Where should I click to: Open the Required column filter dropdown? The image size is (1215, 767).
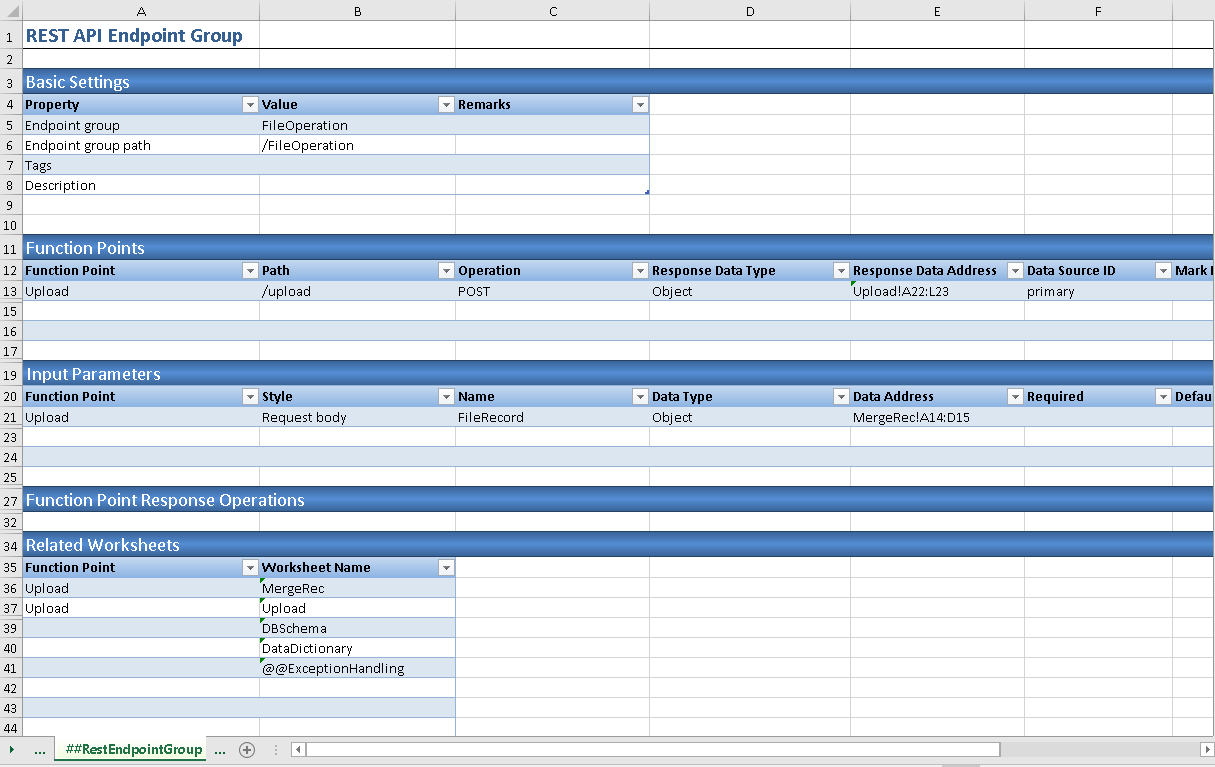coord(1163,397)
